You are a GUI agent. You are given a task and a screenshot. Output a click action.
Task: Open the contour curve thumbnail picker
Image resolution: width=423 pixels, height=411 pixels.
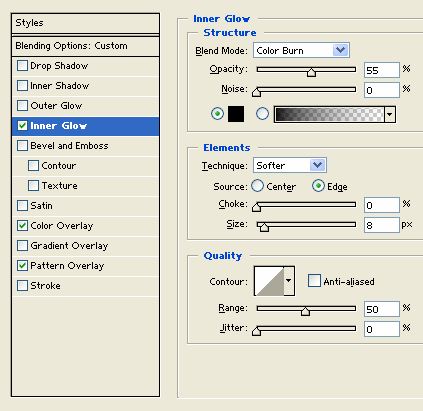269,281
